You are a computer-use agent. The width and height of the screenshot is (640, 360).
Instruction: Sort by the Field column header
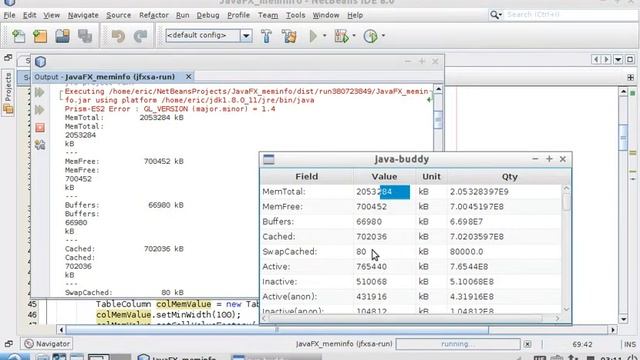coord(307,176)
